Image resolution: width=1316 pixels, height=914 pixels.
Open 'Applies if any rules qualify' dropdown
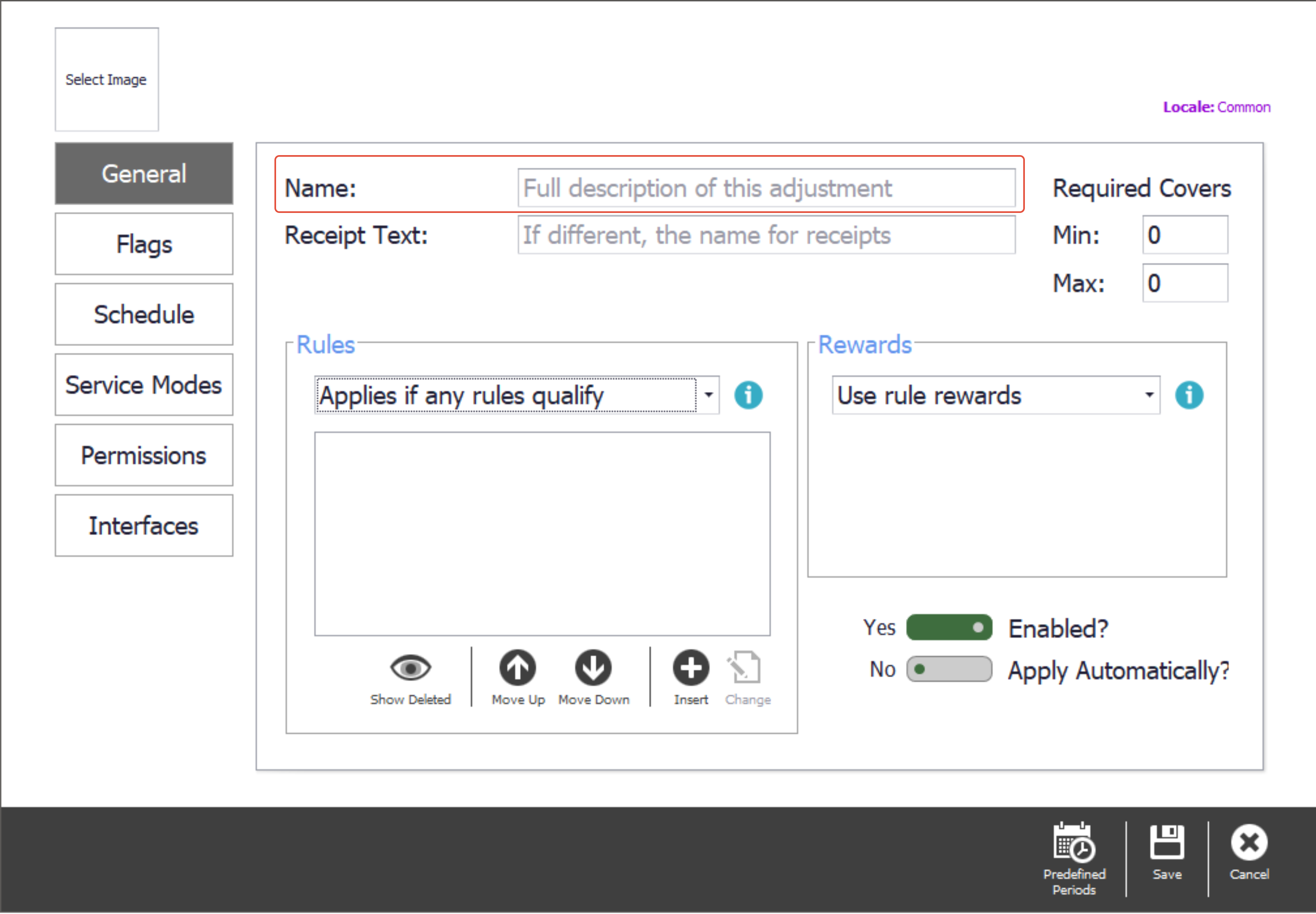[517, 395]
